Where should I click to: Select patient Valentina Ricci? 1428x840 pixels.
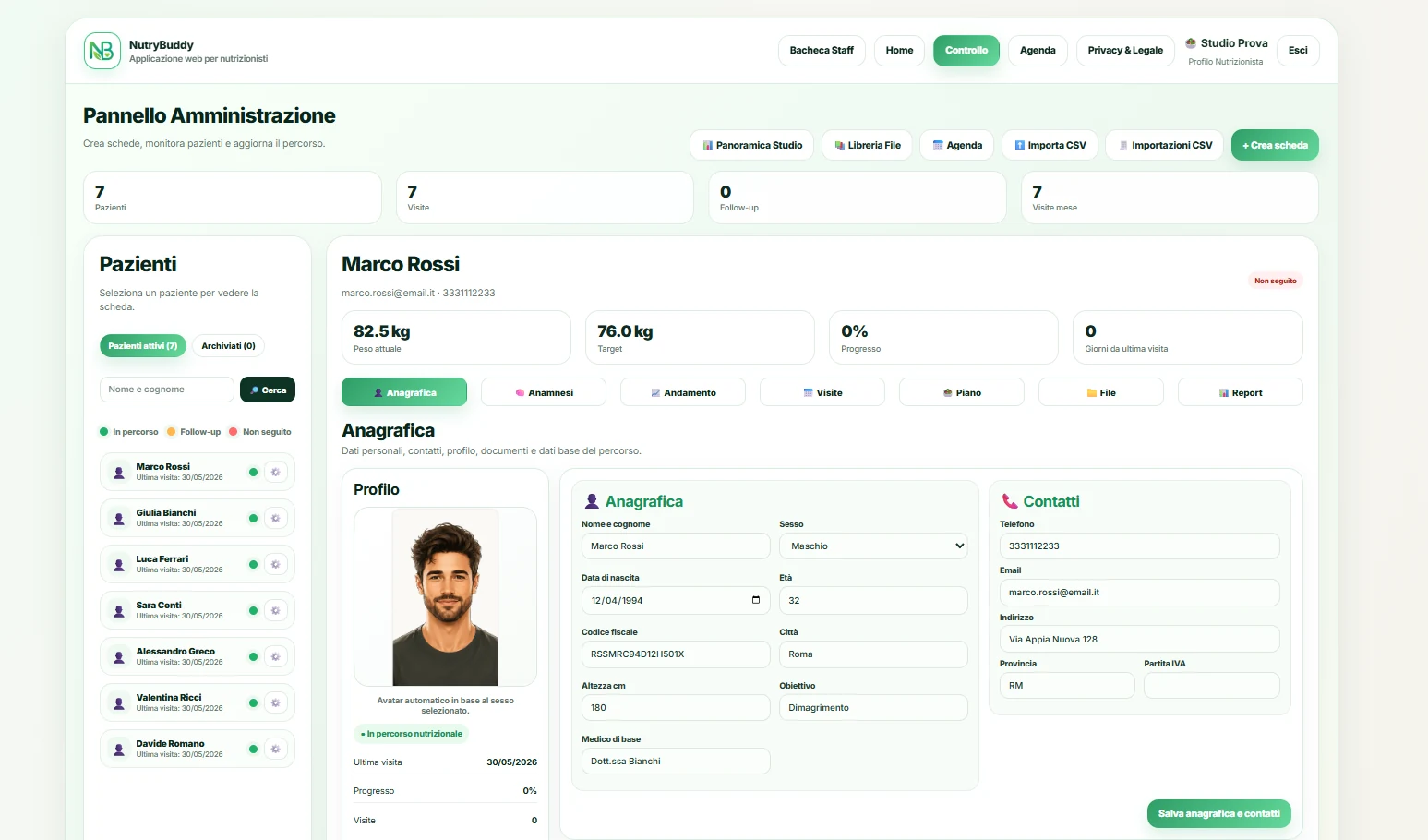tap(197, 702)
